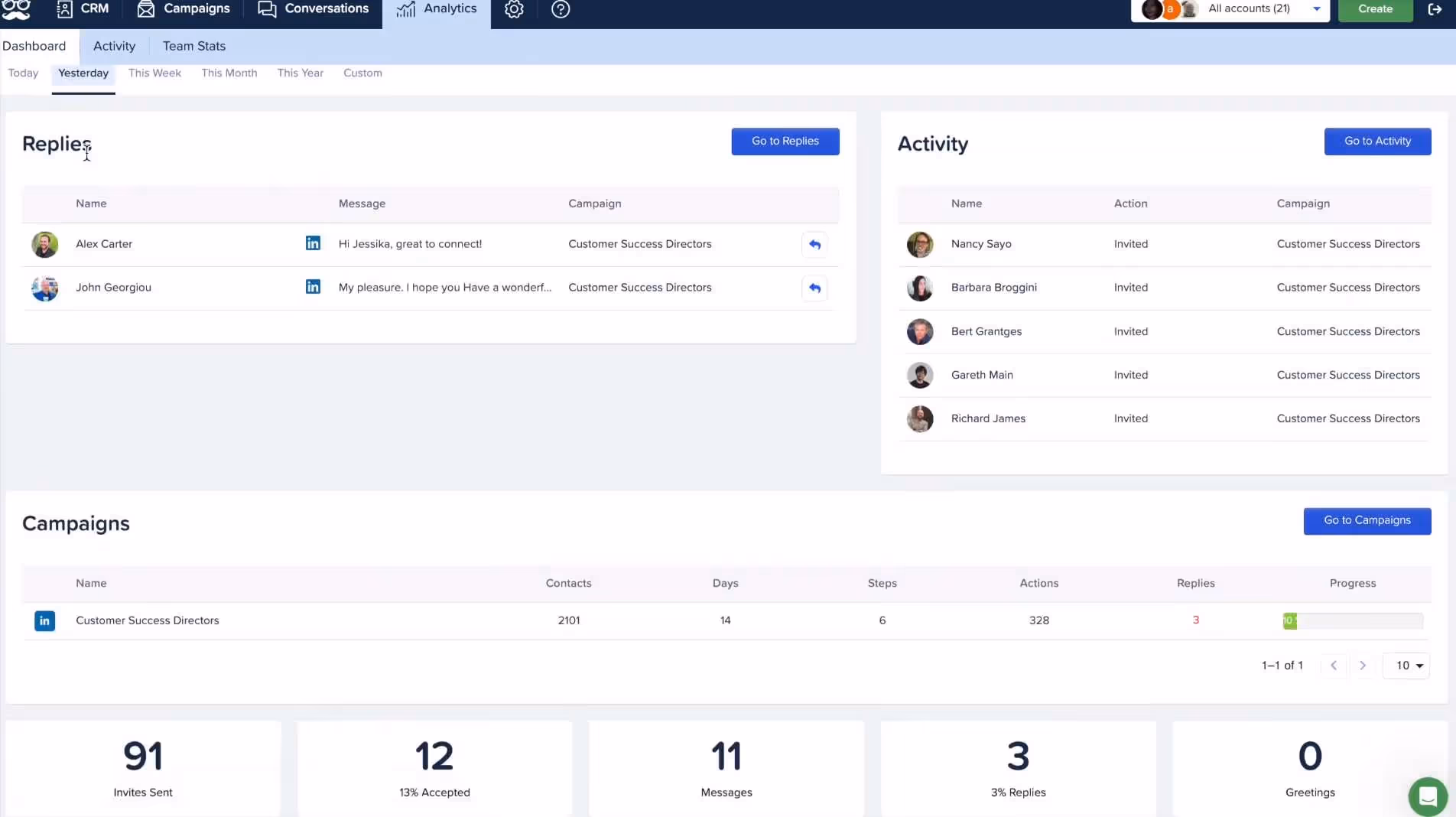Switch to the Team Stats tab

pyautogui.click(x=193, y=46)
